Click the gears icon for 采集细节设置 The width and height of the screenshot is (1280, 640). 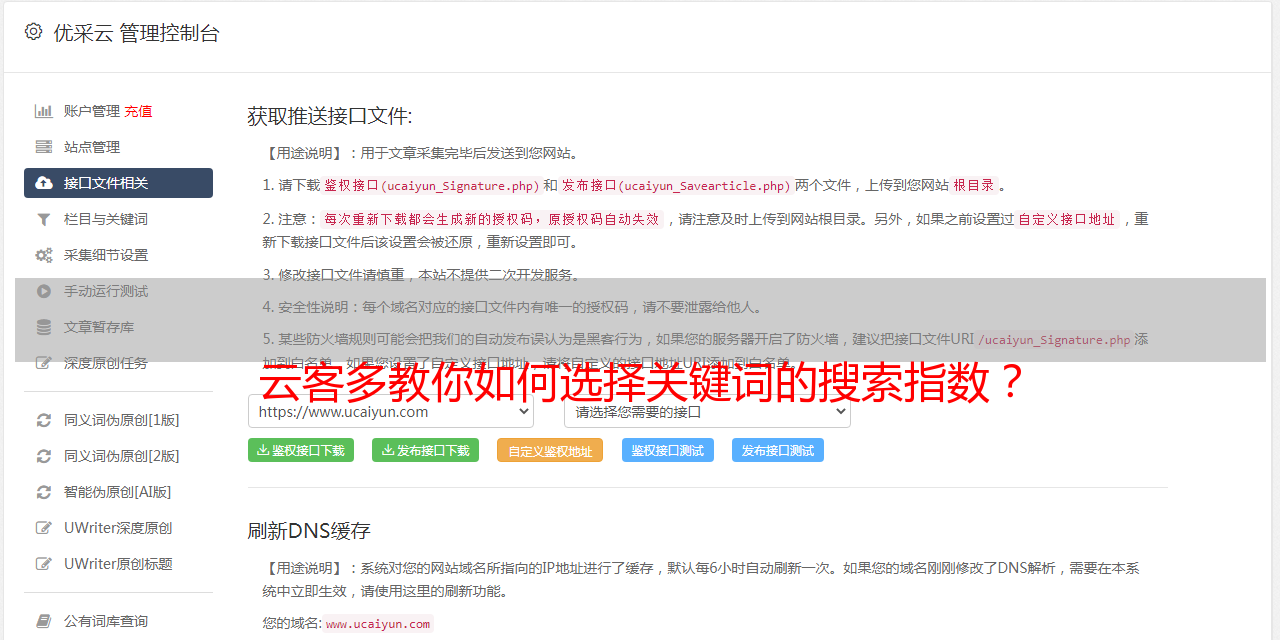(44, 255)
